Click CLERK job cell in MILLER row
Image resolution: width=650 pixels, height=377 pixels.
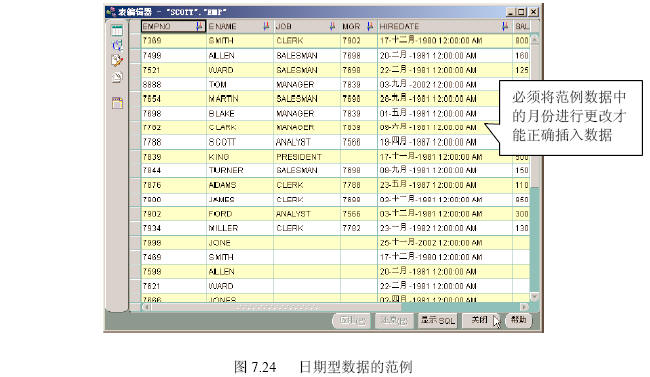pos(306,228)
